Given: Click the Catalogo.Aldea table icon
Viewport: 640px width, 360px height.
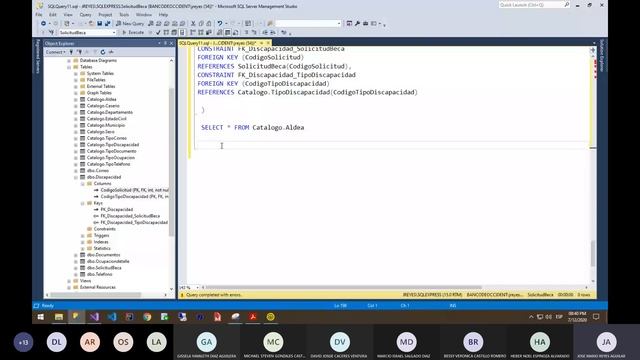Looking at the screenshot, I should (83, 100).
